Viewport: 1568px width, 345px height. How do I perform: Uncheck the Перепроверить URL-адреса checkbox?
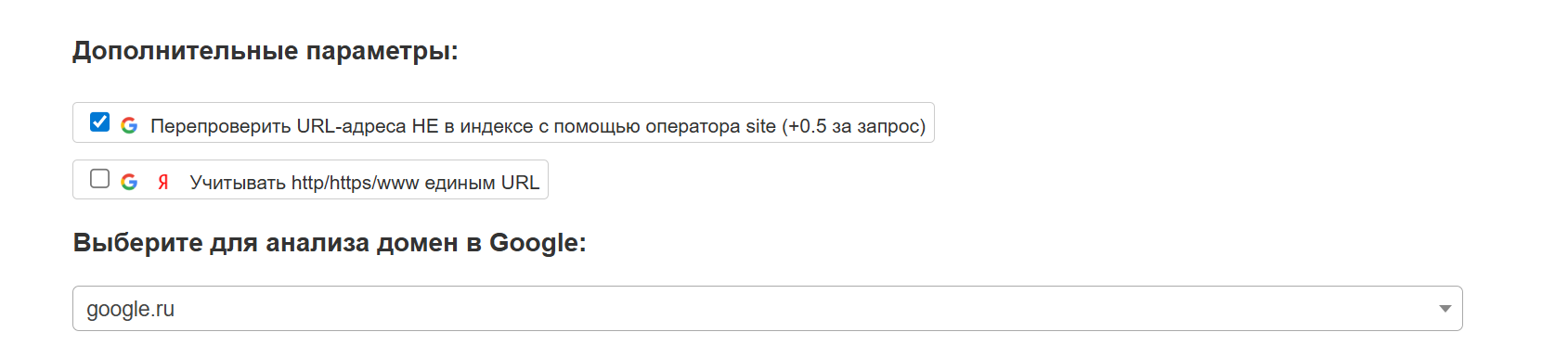[x=99, y=122]
